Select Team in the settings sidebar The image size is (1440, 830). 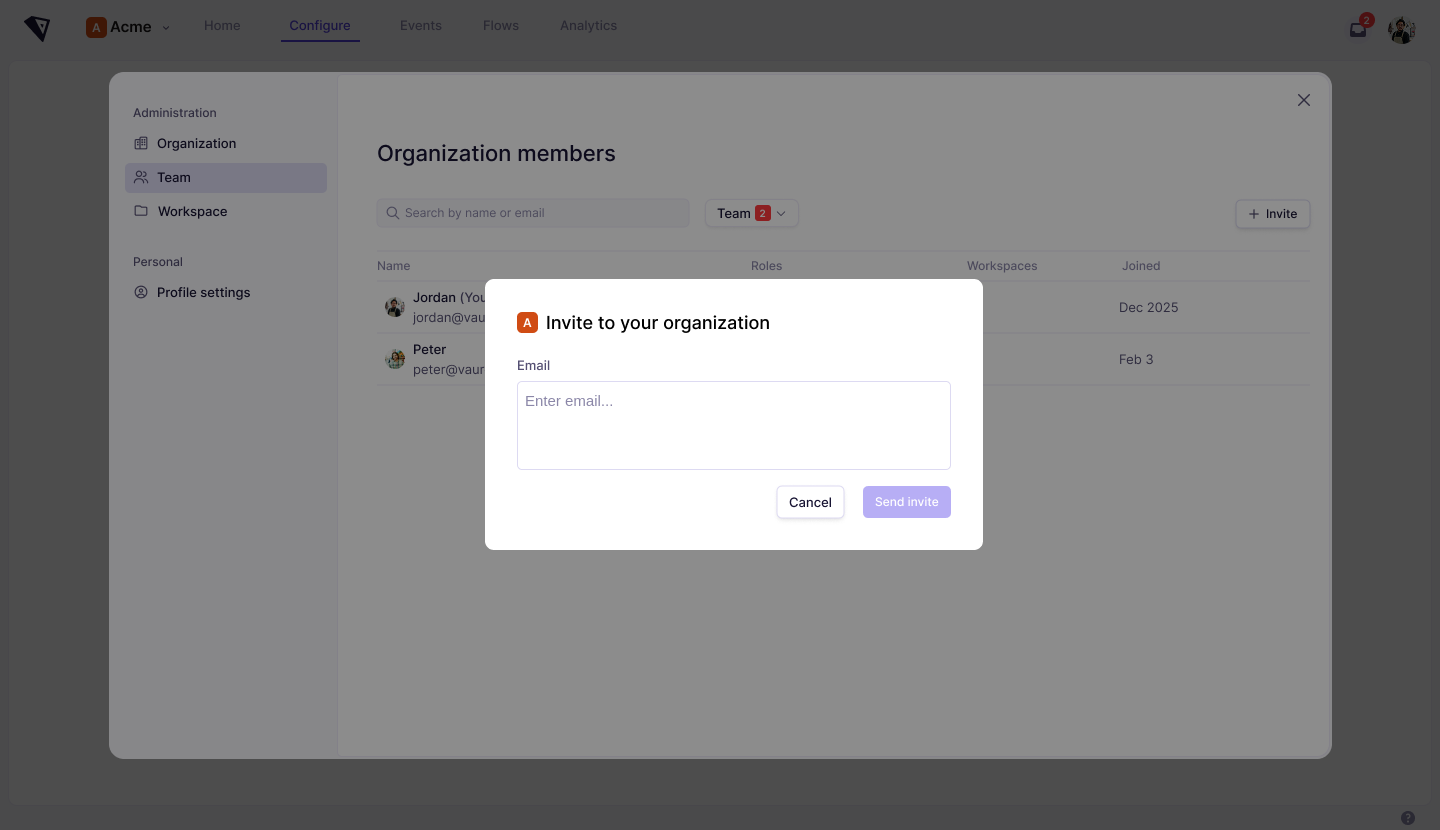click(x=226, y=177)
